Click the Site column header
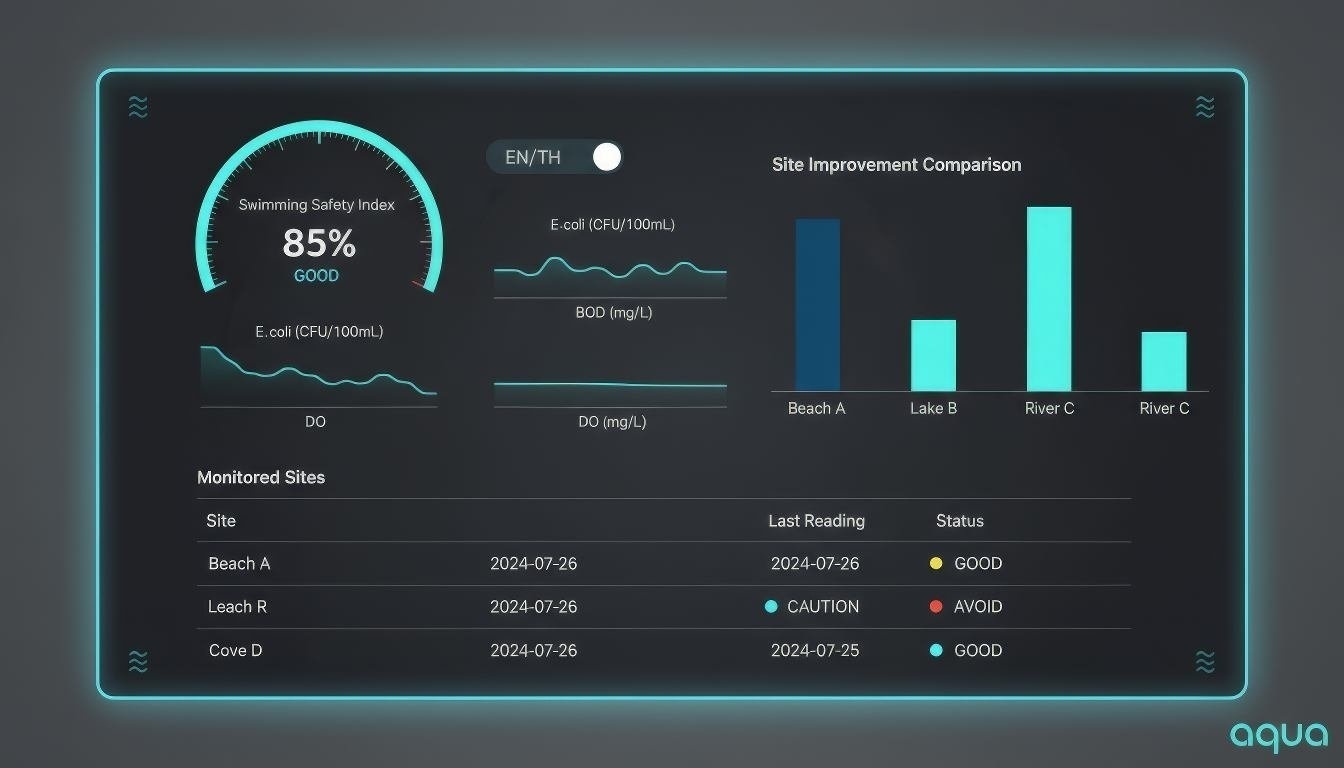The width and height of the screenshot is (1344, 768). point(221,521)
